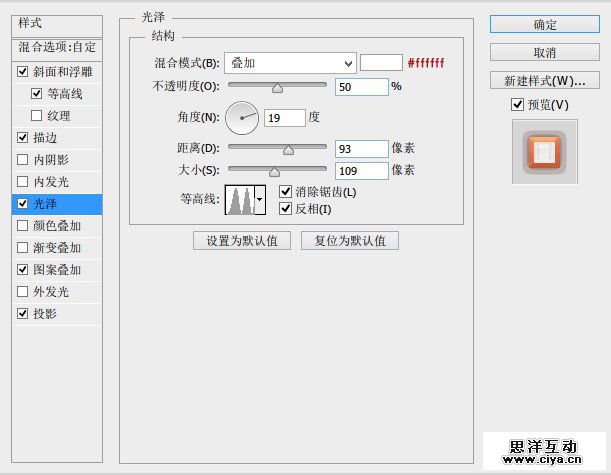The width and height of the screenshot is (611, 475).
Task: Open the 渐变叠加 style settings
Action: click(x=57, y=248)
